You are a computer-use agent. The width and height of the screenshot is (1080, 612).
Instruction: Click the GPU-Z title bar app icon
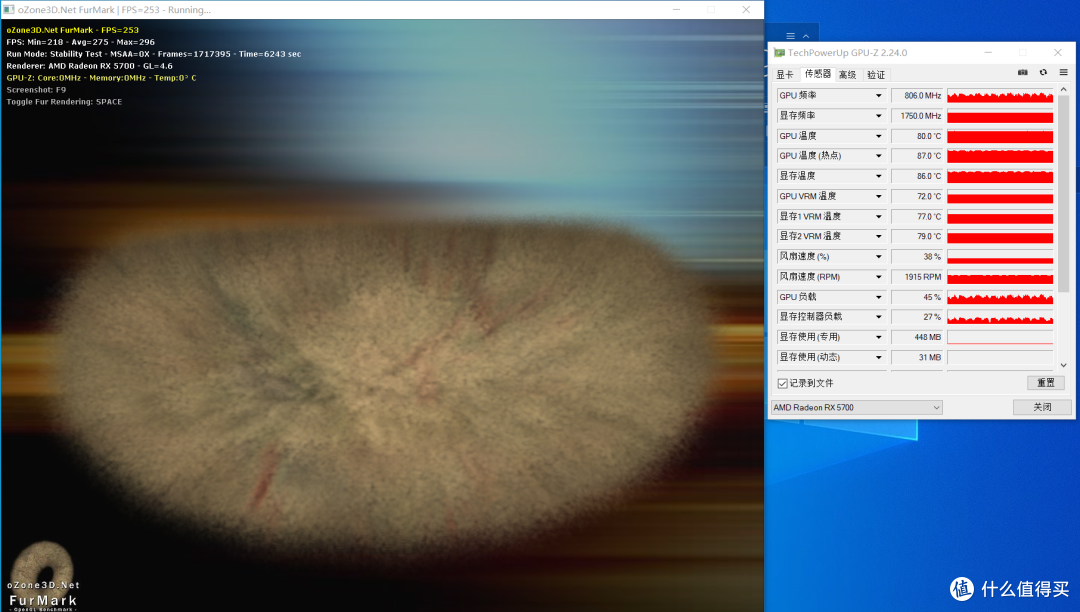click(779, 52)
